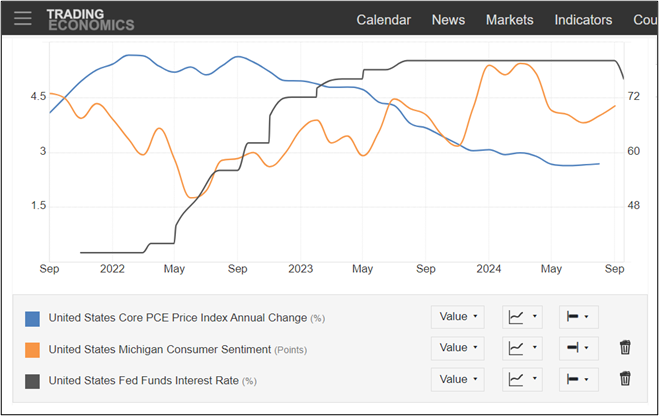The width and height of the screenshot is (659, 416).
Task: Open the News menu item
Action: click(x=448, y=20)
